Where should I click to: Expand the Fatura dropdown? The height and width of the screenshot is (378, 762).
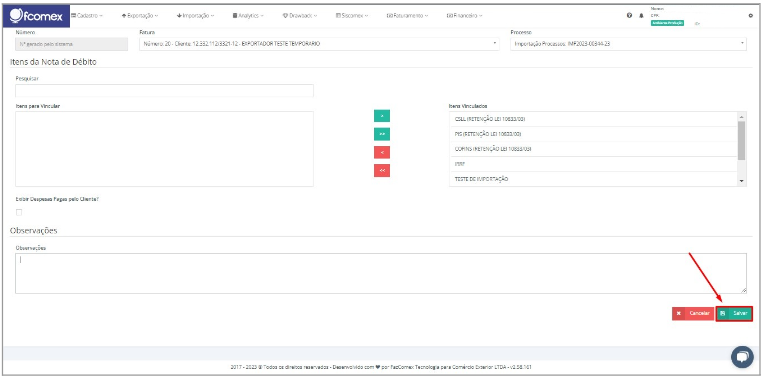pyautogui.click(x=319, y=44)
